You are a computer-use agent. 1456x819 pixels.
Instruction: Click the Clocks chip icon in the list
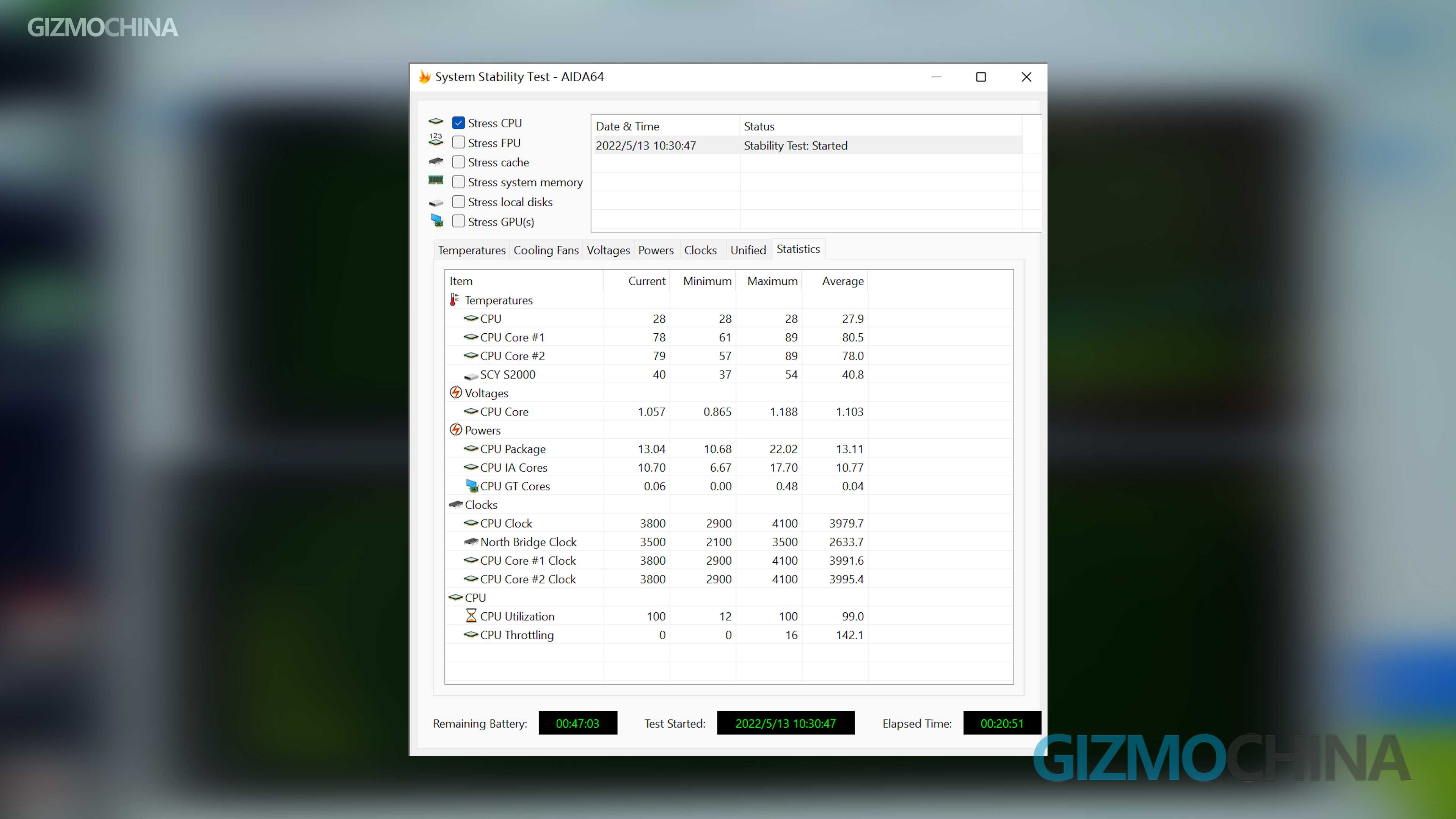tap(455, 504)
